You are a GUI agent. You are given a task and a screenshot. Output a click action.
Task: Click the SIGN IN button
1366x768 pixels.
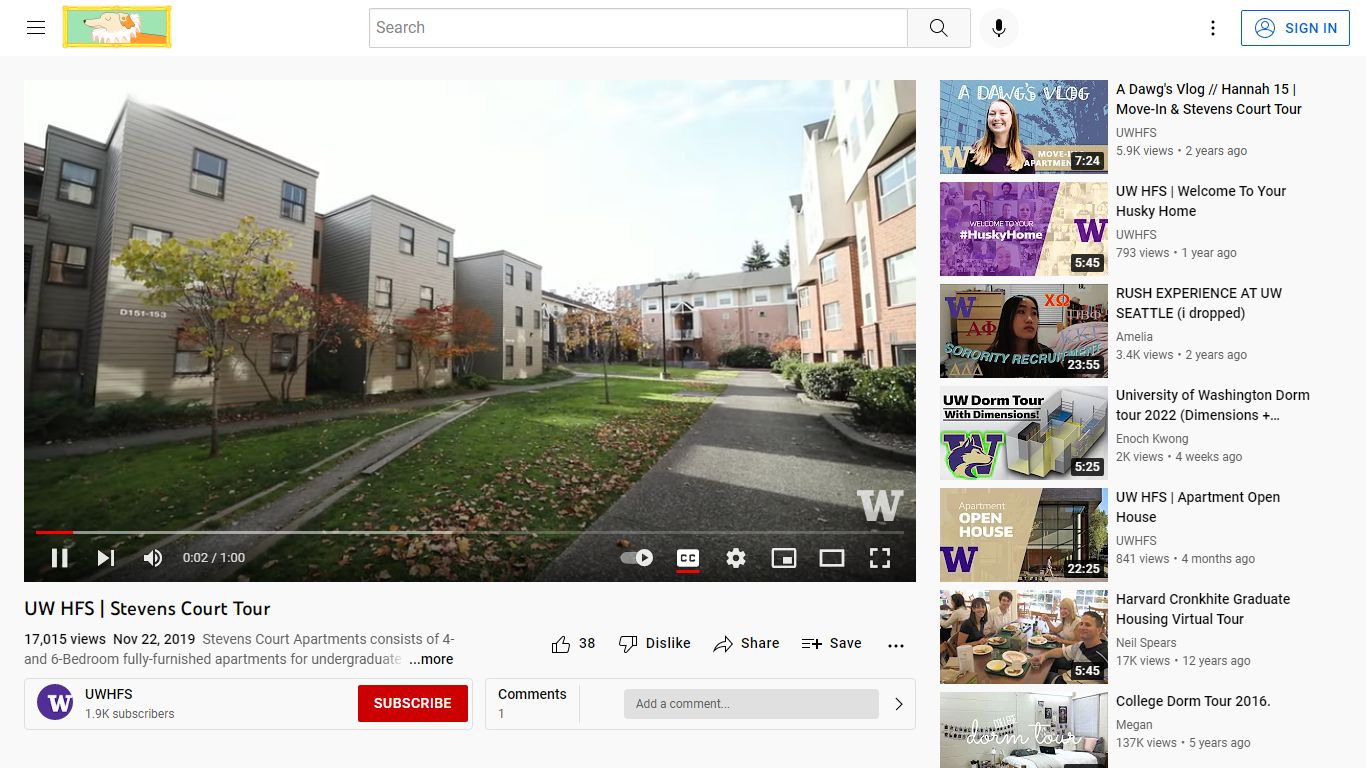click(x=1295, y=28)
